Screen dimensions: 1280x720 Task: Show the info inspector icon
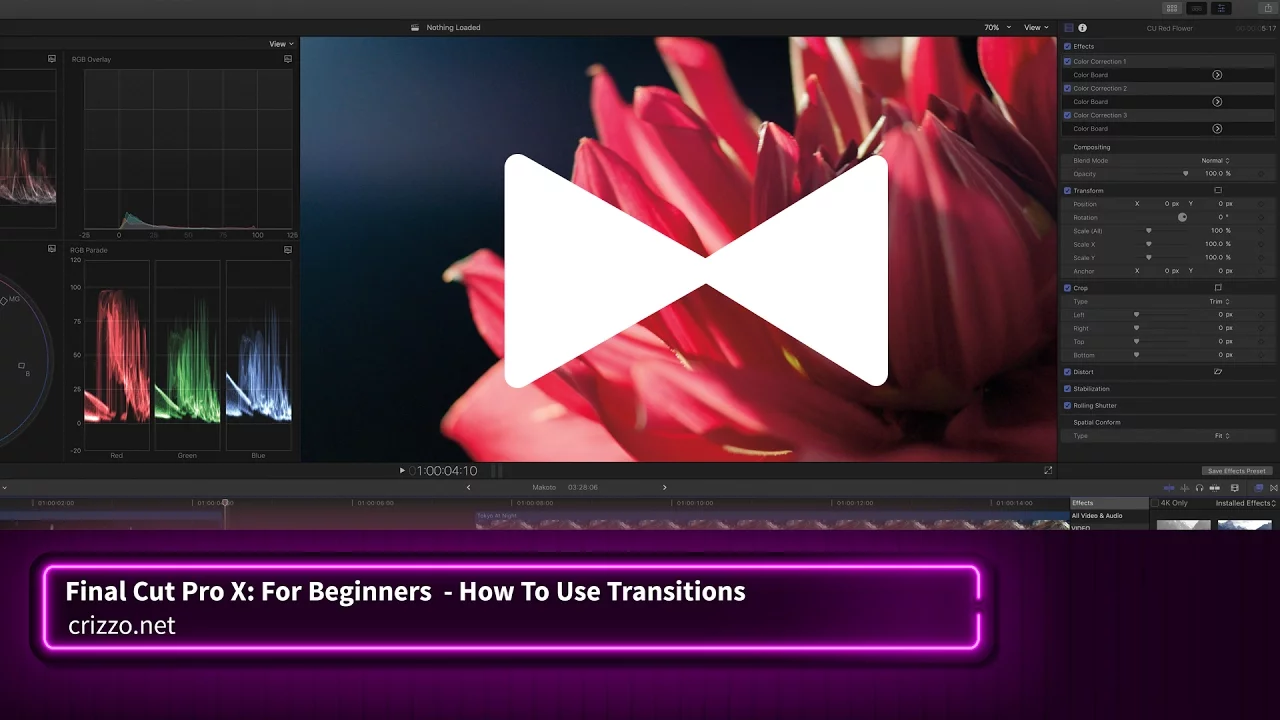click(1082, 28)
